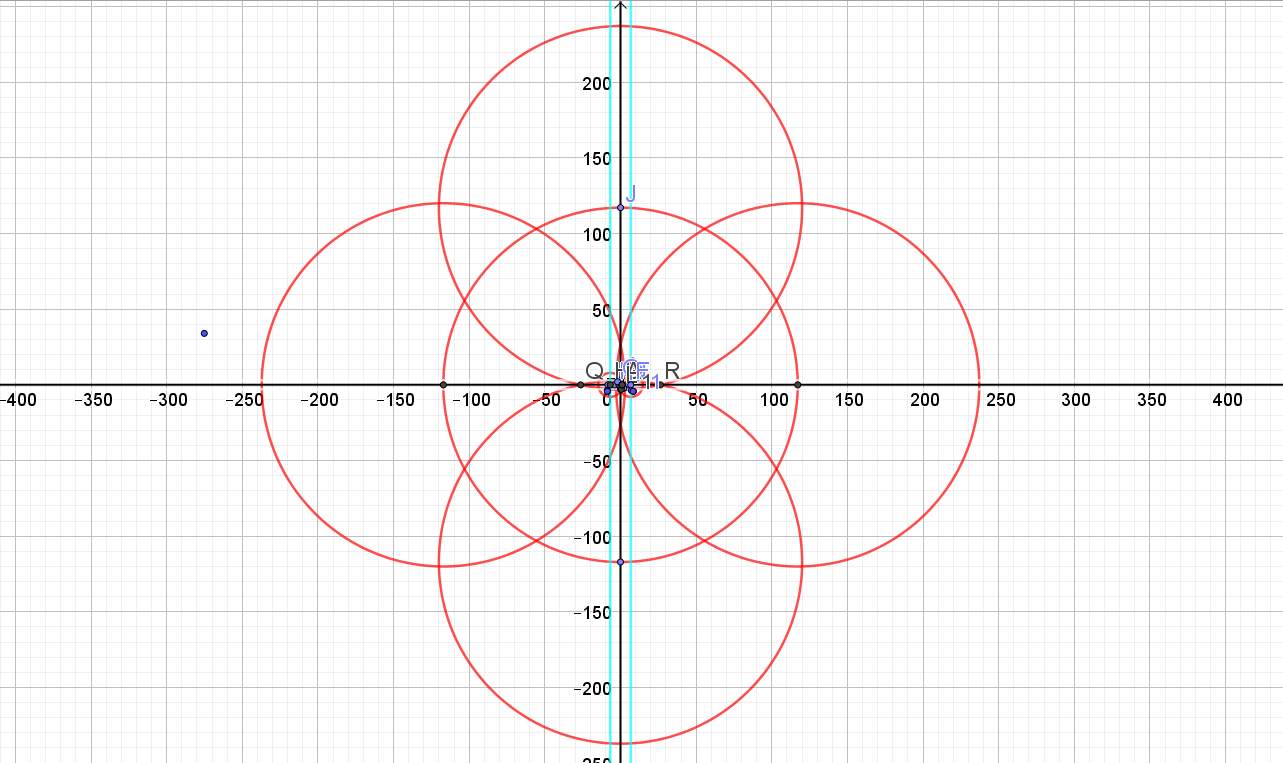1283x763 pixels.
Task: Click the rightmost edge of the right red circle
Action: [979, 385]
